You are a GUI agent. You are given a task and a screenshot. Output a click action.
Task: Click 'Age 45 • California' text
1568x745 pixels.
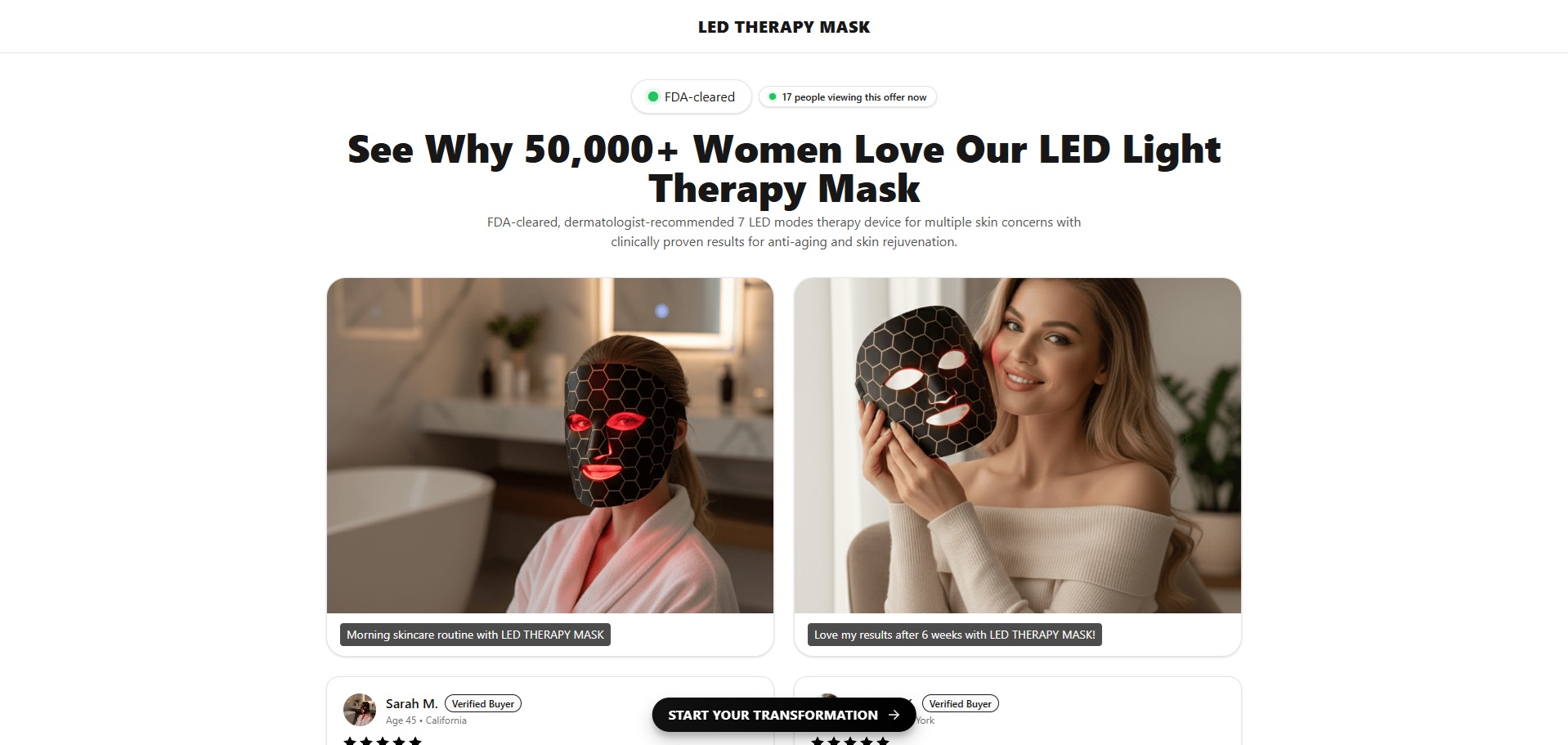[x=426, y=720]
